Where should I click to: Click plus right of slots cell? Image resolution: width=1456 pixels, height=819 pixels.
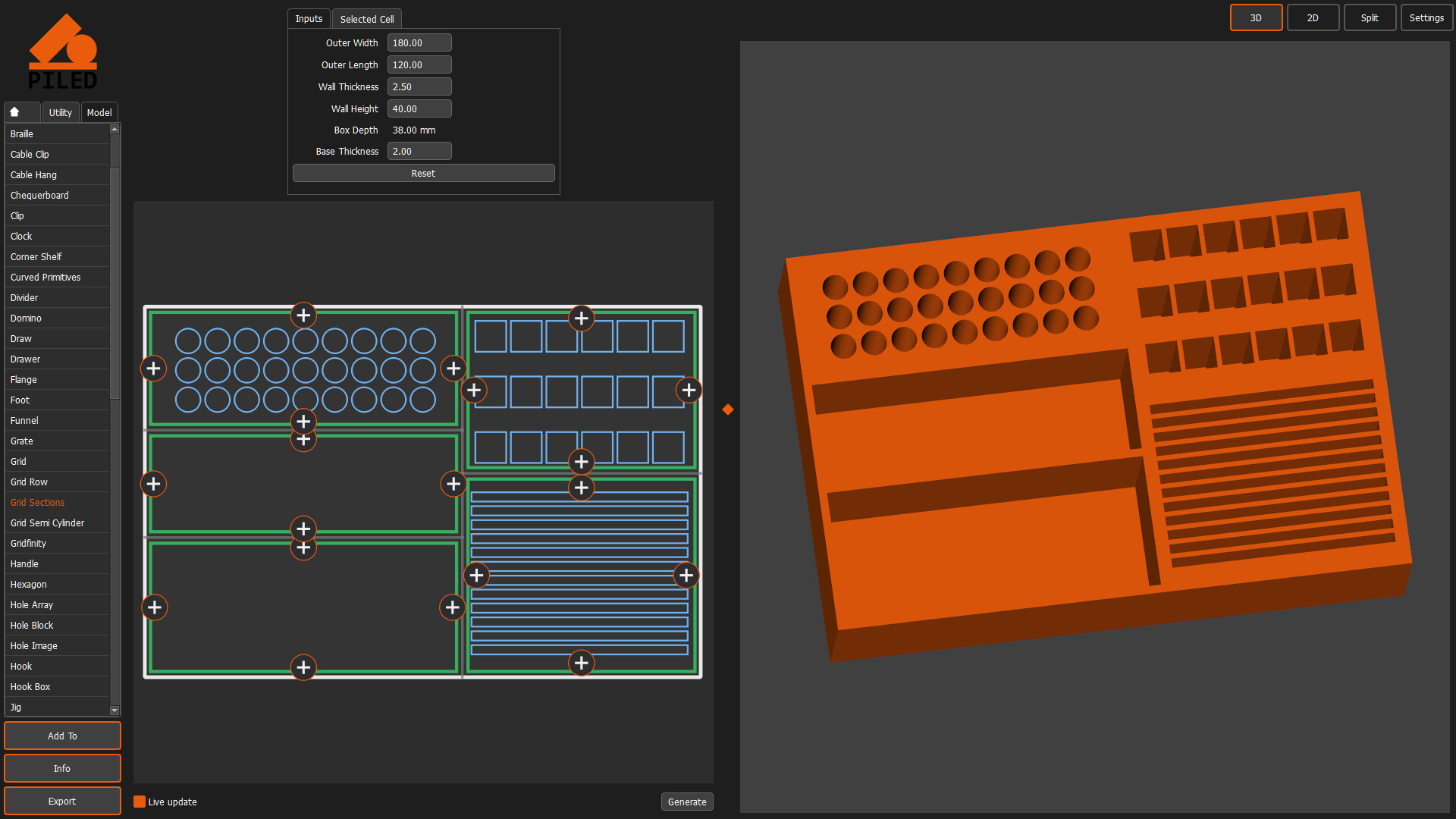tap(686, 576)
